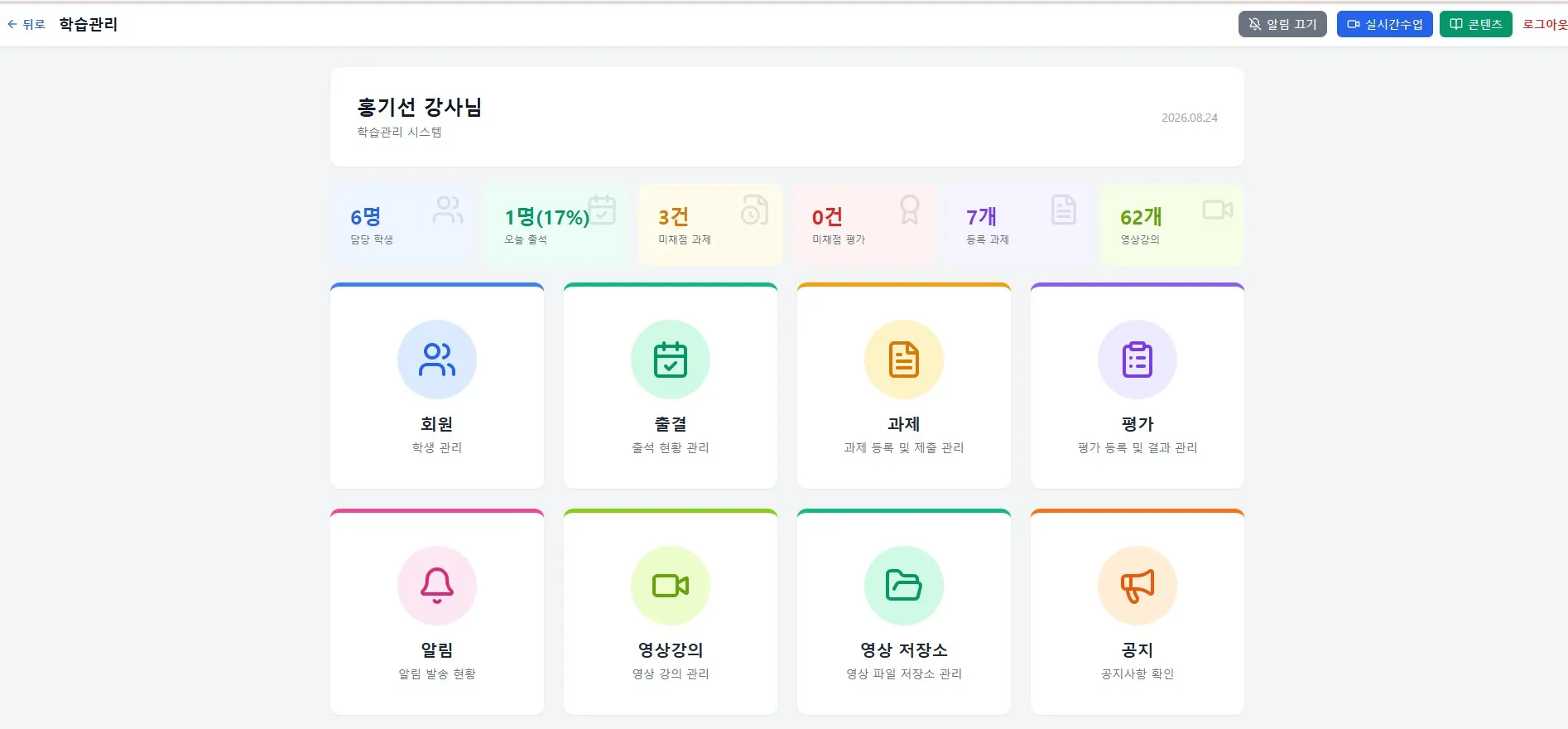Click the 공지사항 확인 description
The width and height of the screenshot is (1568, 729).
[1138, 673]
